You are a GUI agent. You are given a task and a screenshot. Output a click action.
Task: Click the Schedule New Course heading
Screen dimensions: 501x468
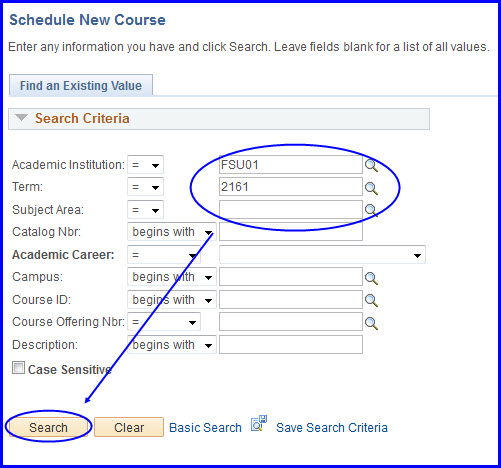(x=87, y=20)
